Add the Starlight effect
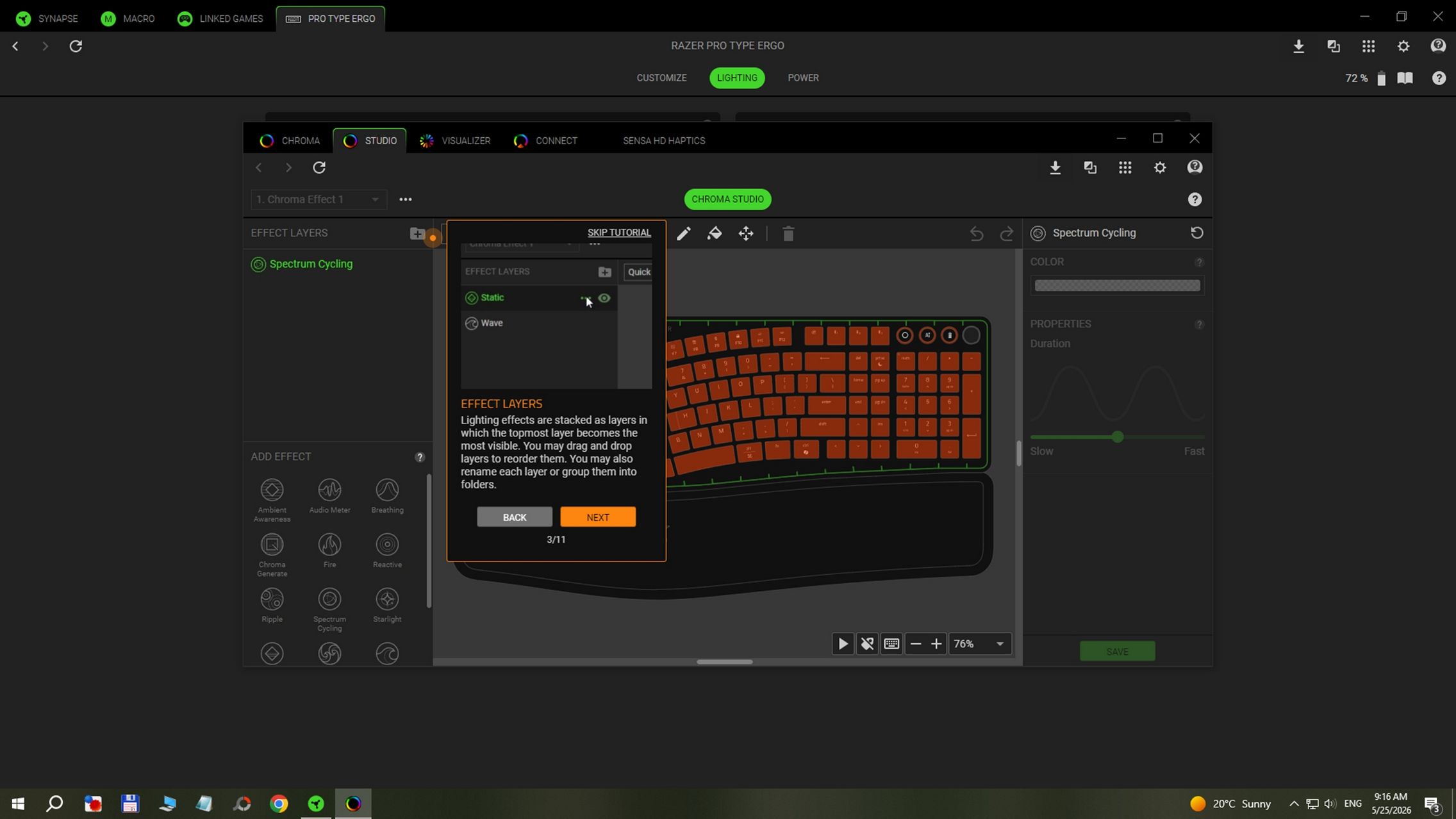This screenshot has width=1456, height=819. (x=387, y=606)
